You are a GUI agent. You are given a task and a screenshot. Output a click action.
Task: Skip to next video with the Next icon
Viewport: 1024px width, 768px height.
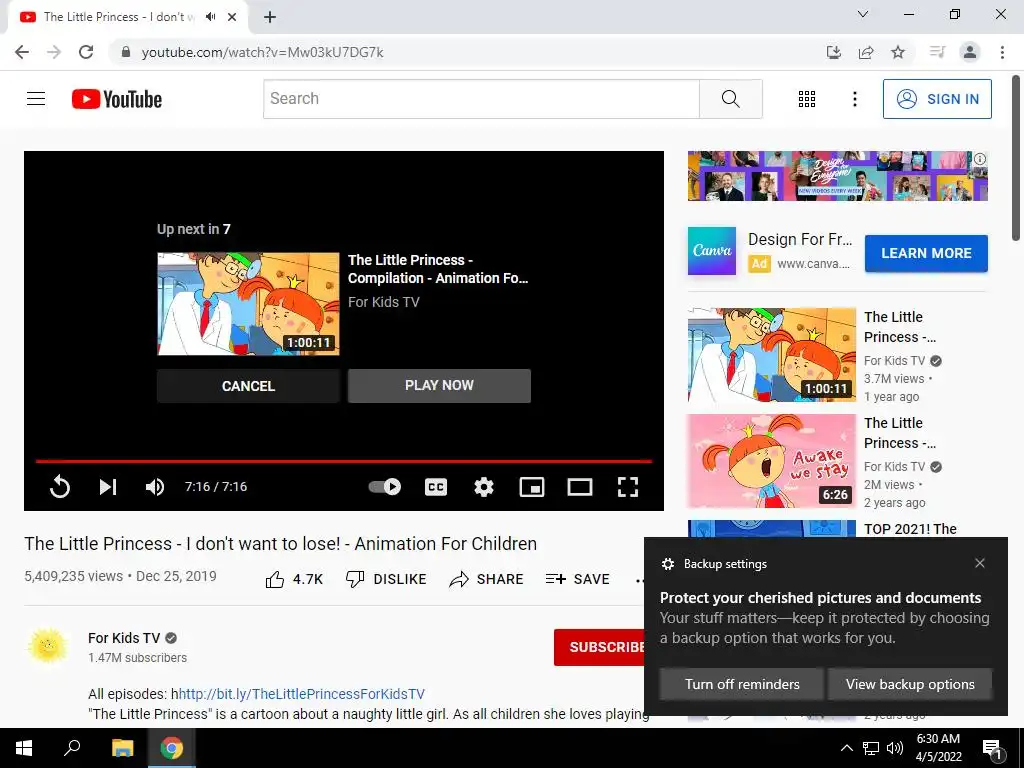pos(108,487)
